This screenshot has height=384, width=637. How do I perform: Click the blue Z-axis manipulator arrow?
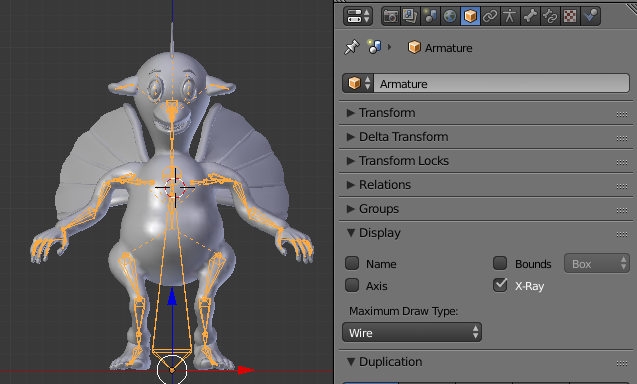(172, 296)
